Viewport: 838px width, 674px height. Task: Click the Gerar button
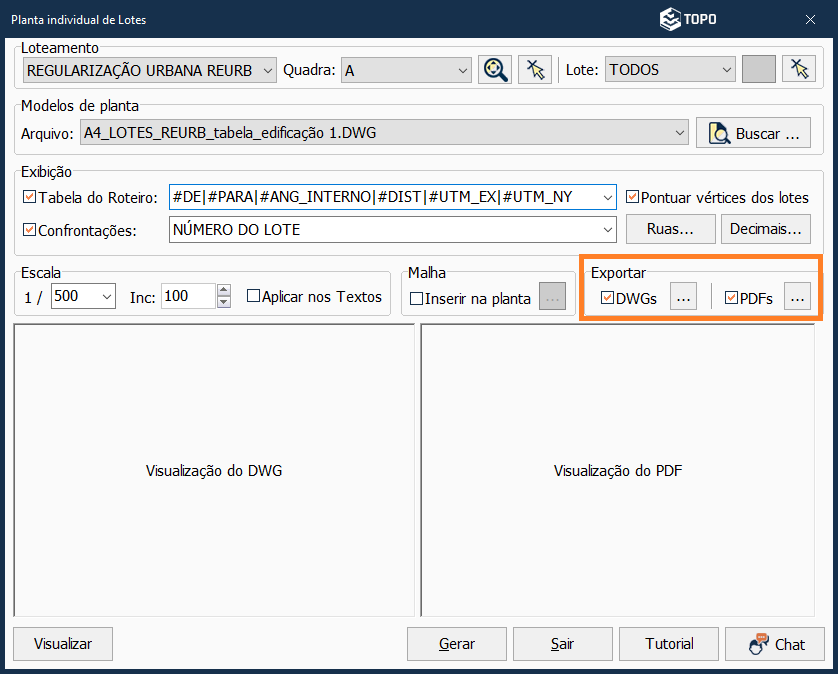(x=457, y=644)
